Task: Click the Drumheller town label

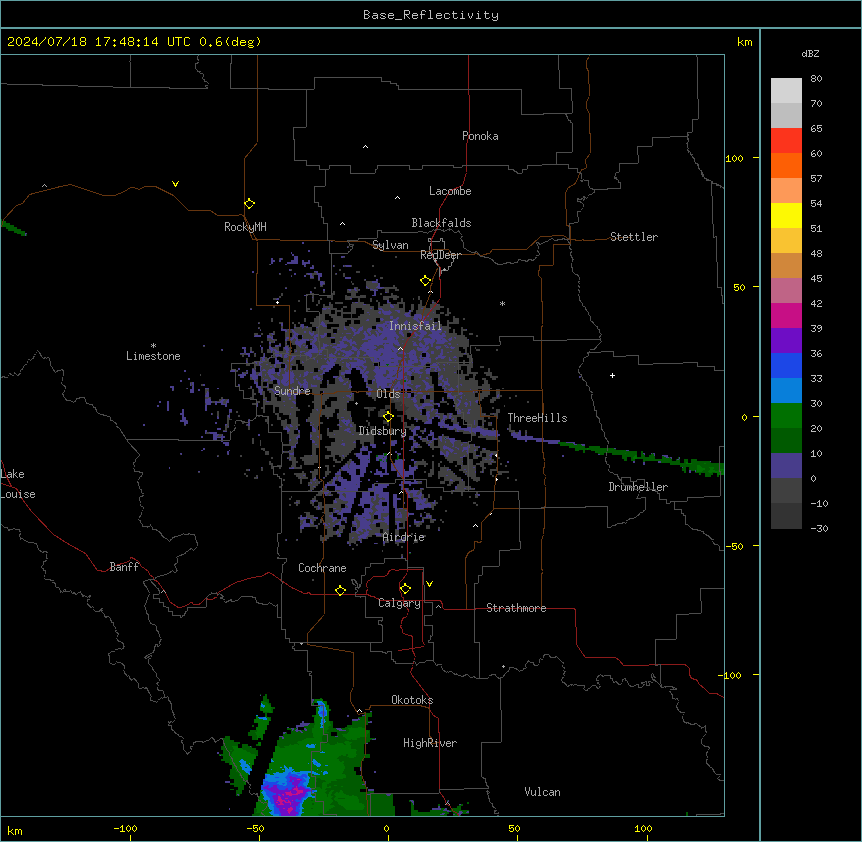Action: pos(638,487)
